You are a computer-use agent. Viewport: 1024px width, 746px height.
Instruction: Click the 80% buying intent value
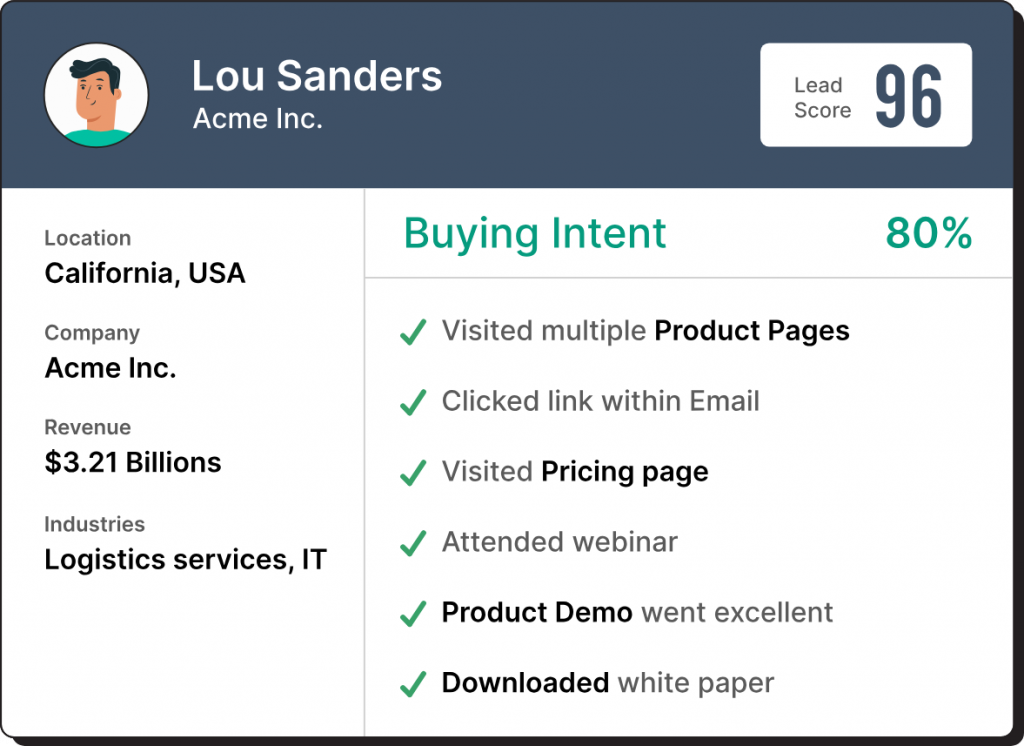[928, 234]
